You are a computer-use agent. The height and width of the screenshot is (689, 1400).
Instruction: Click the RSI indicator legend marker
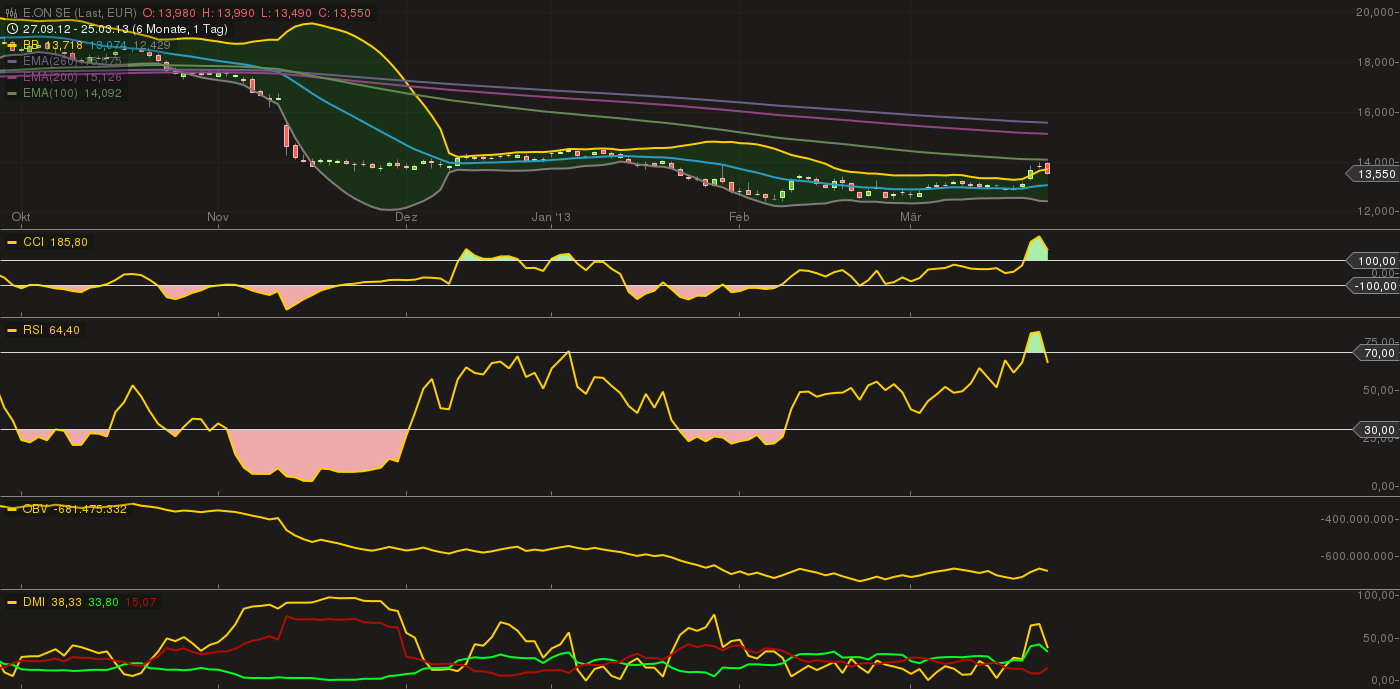click(12, 329)
